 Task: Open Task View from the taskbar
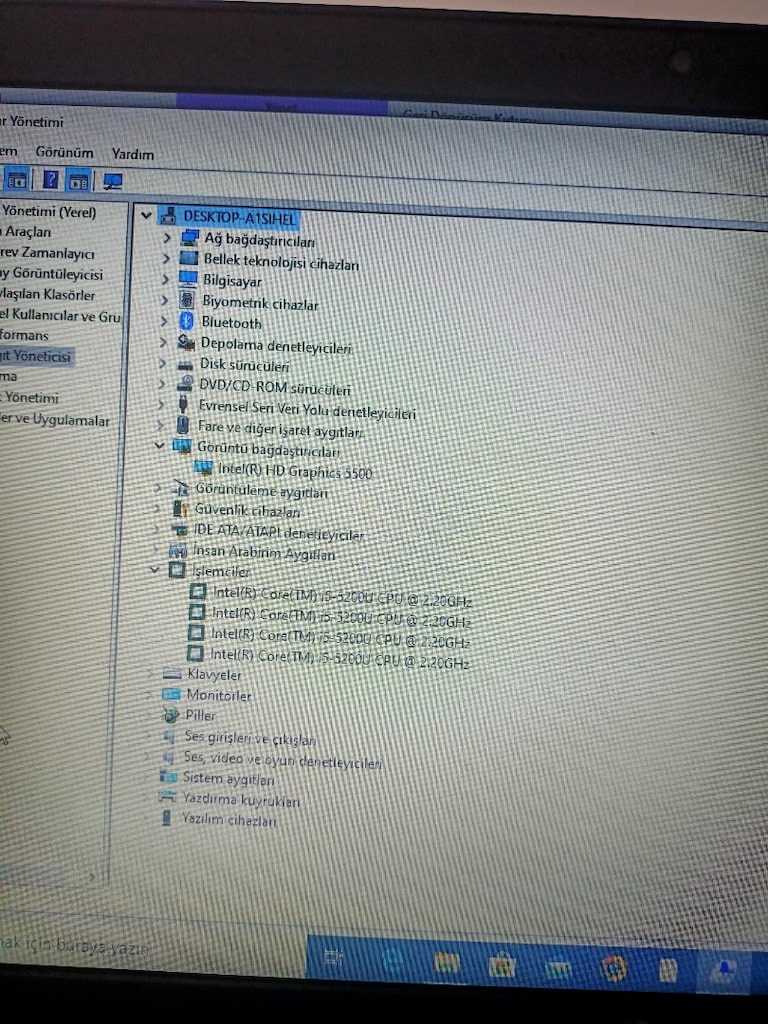[333, 957]
